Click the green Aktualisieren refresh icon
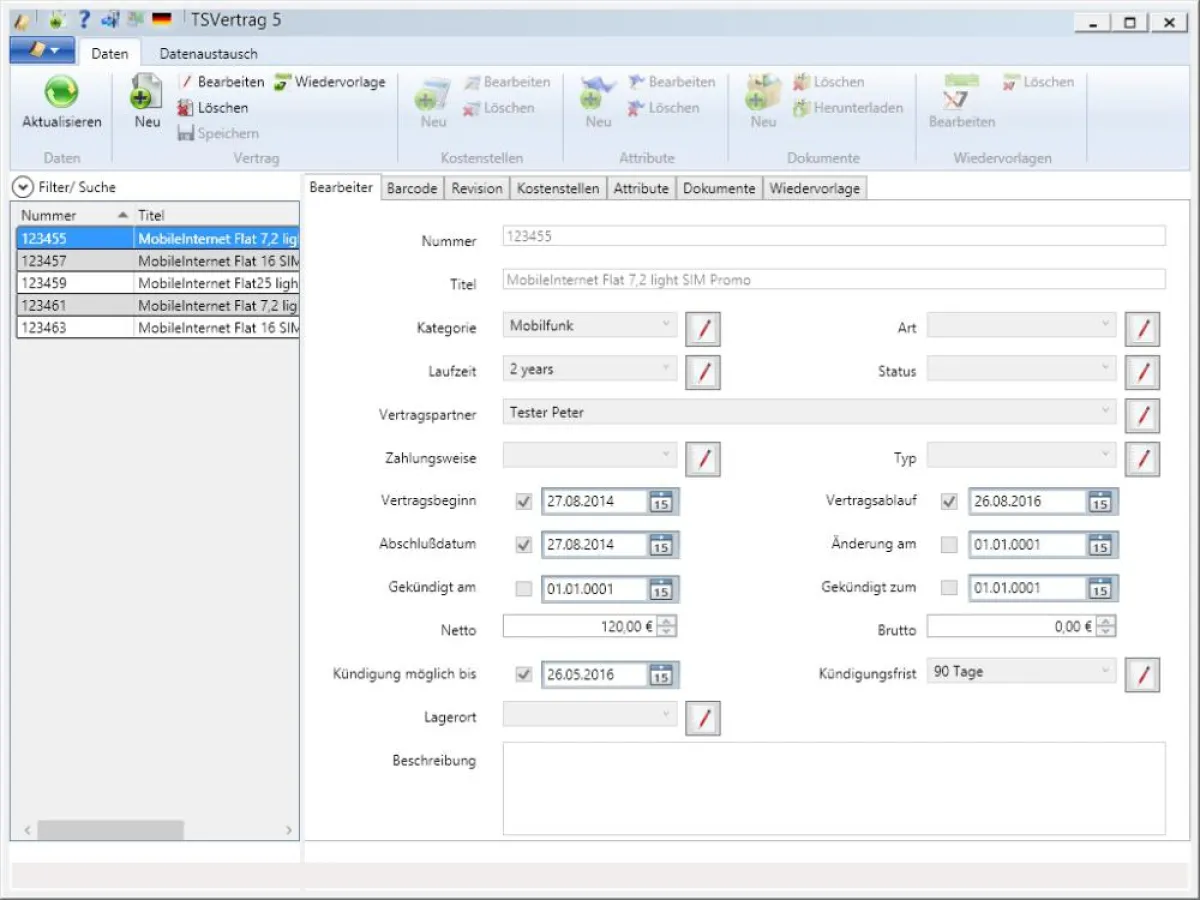Image resolution: width=1200 pixels, height=900 pixels. 62,93
